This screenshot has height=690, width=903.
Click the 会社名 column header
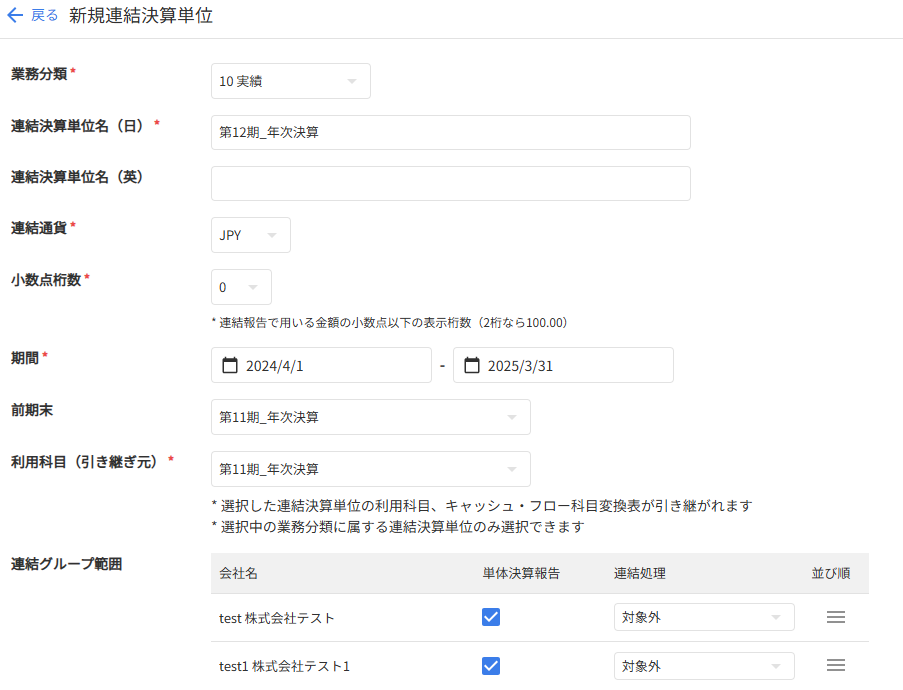(238, 573)
